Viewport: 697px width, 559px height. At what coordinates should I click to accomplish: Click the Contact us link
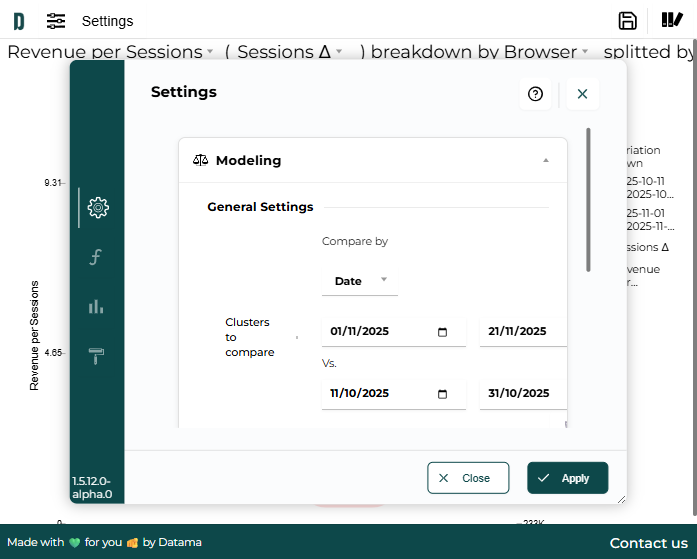pos(648,543)
